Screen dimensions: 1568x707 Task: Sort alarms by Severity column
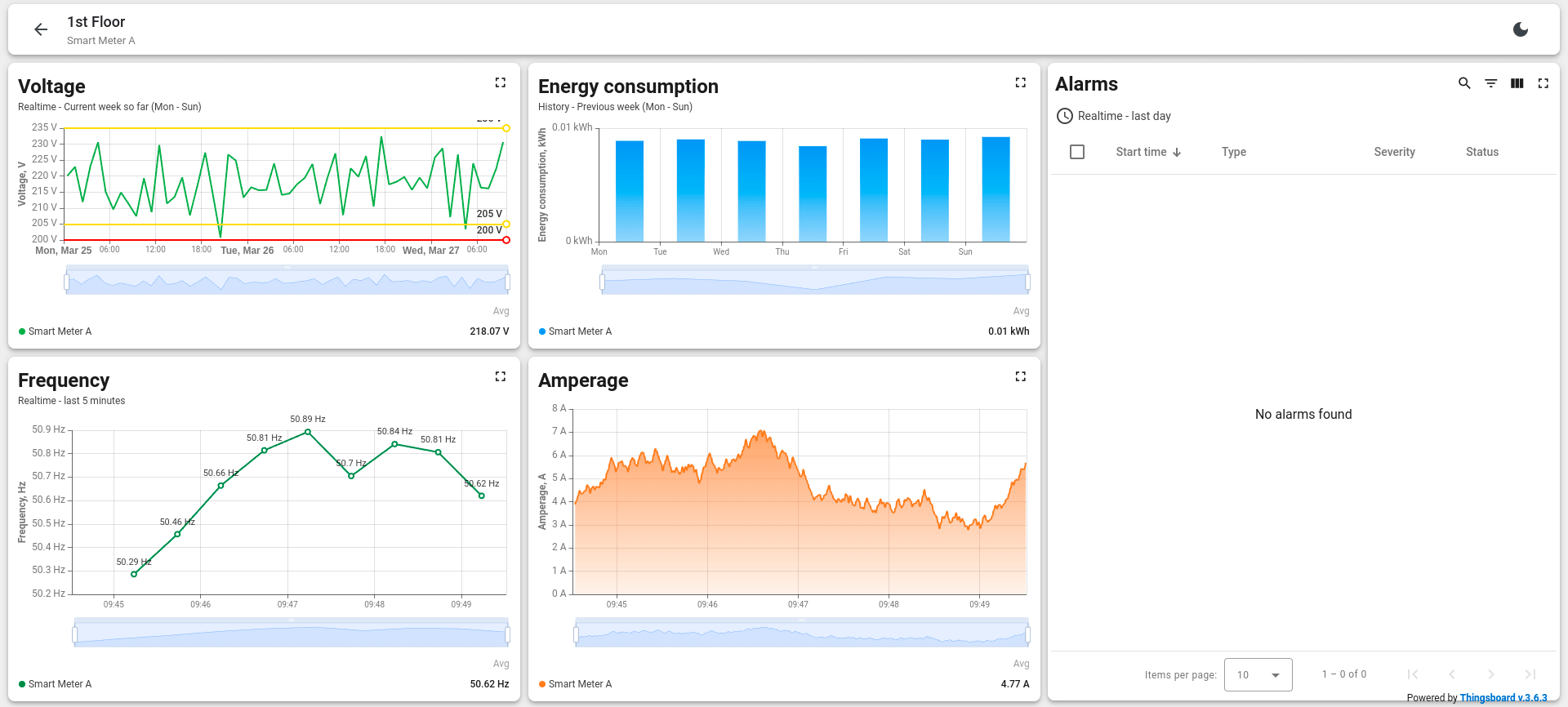click(x=1394, y=152)
